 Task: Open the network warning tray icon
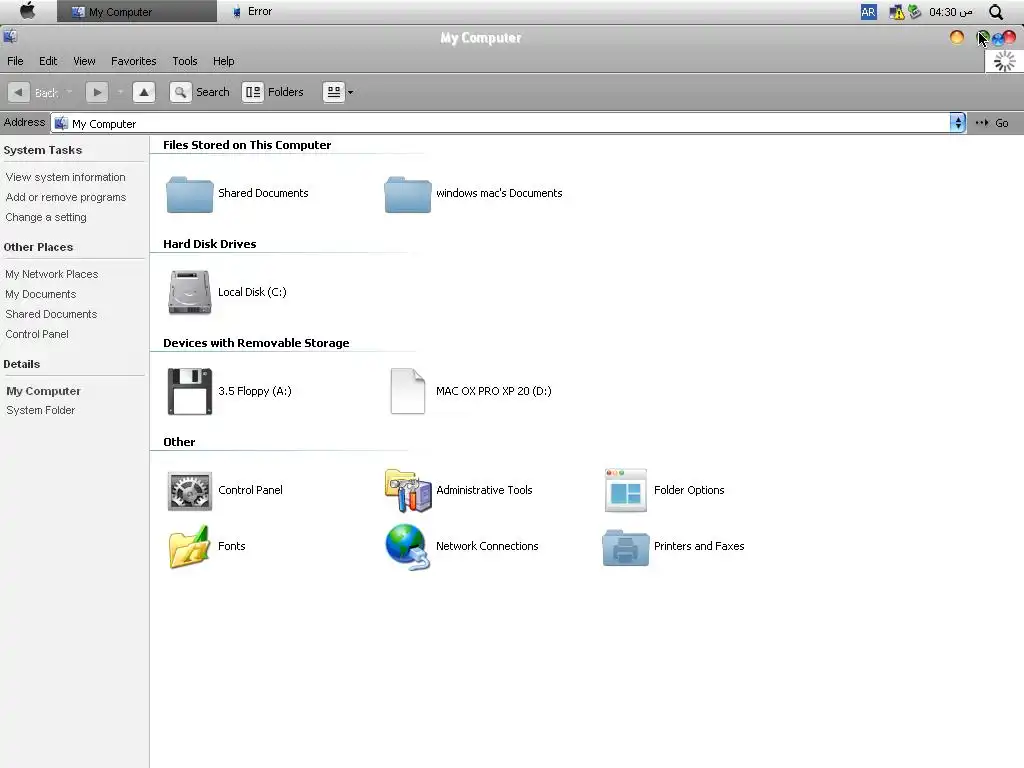coord(897,12)
